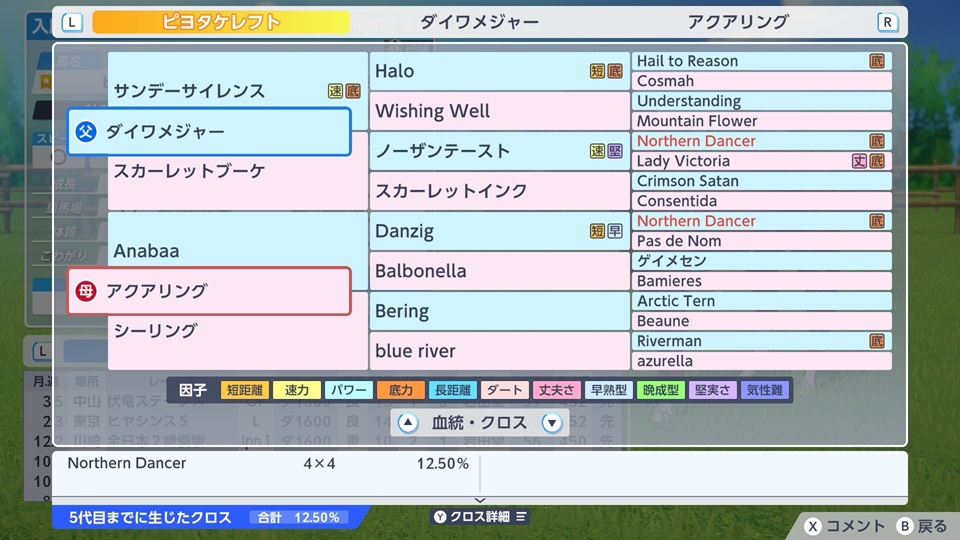Expand the cross list with the chevron

[480, 500]
